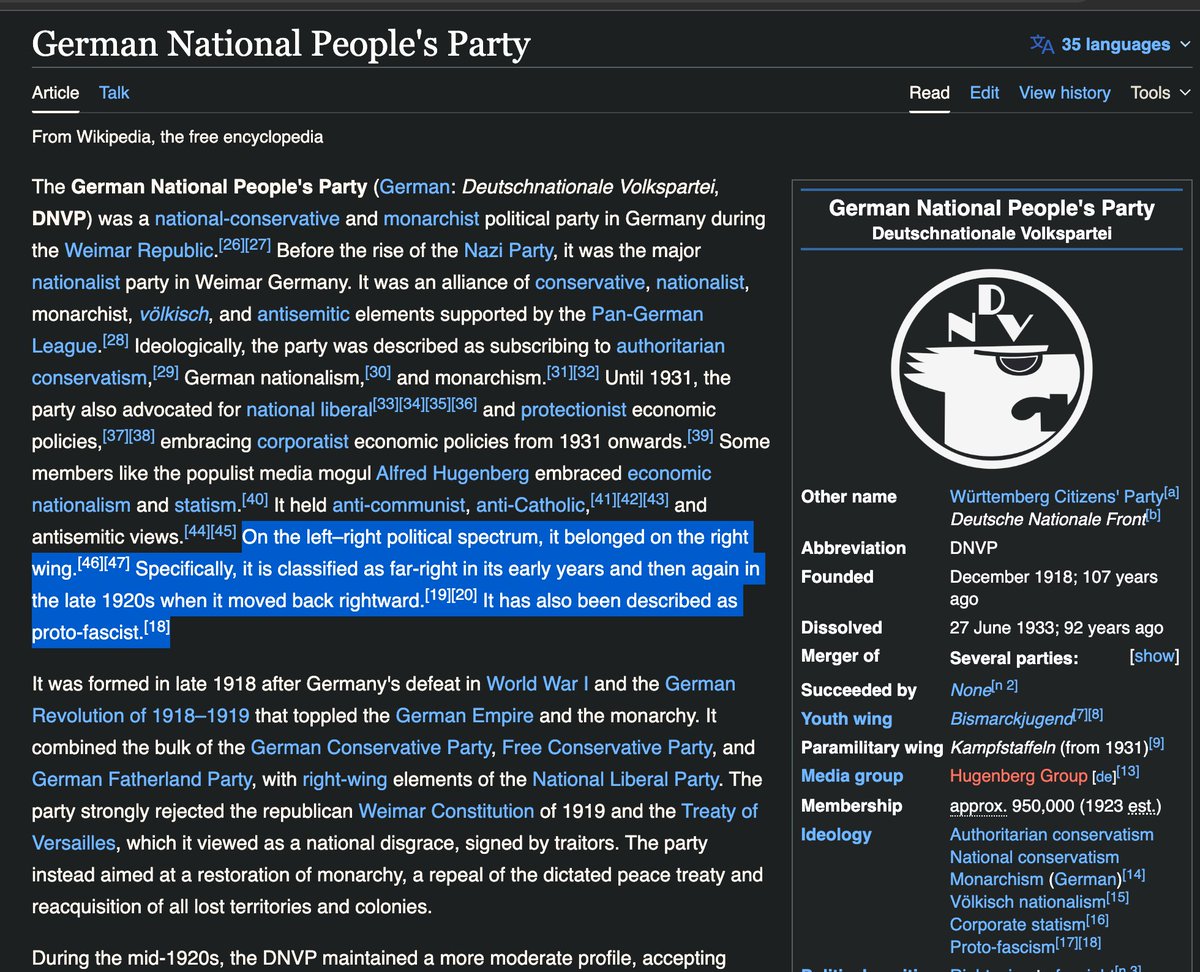This screenshot has height=972, width=1200.
Task: Follow the national-conservative link
Action: (x=247, y=218)
